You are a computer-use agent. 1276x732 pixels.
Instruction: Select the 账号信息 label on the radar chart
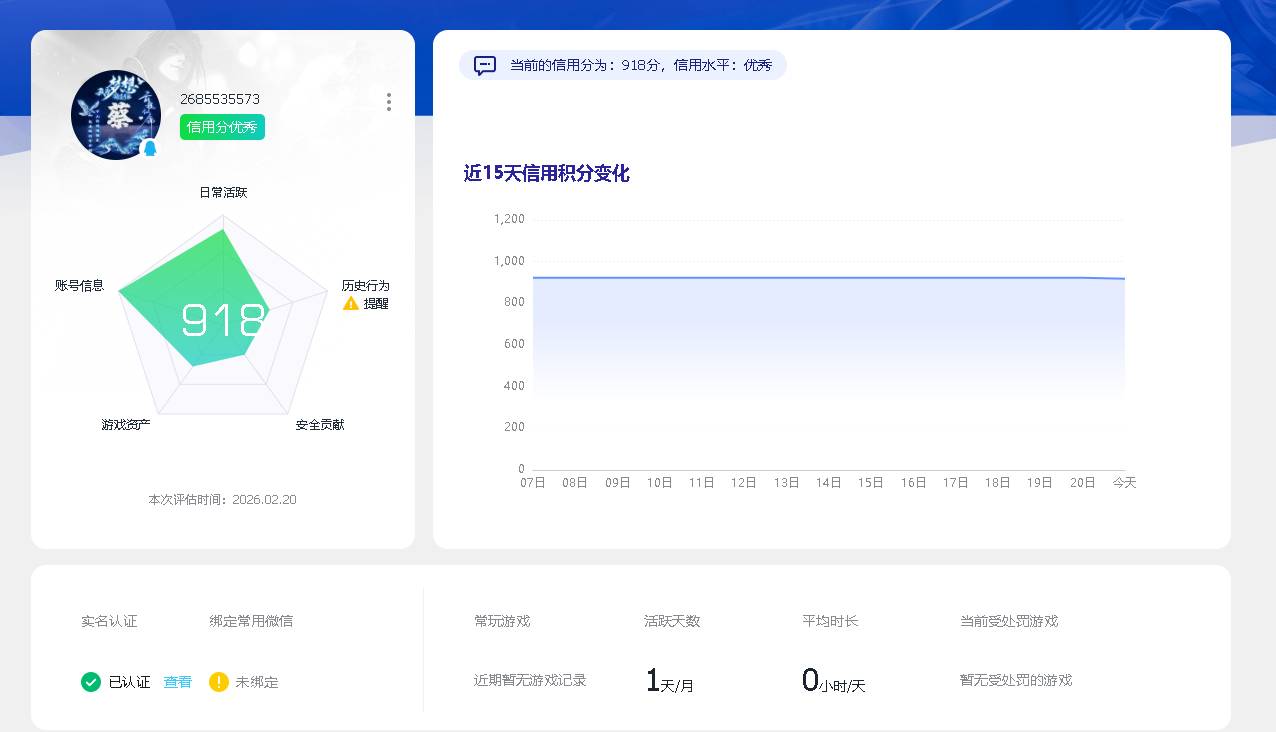pyautogui.click(x=79, y=285)
